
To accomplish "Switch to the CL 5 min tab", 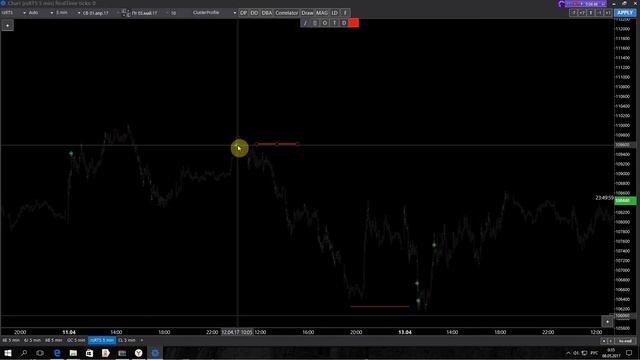I will tap(127, 340).
